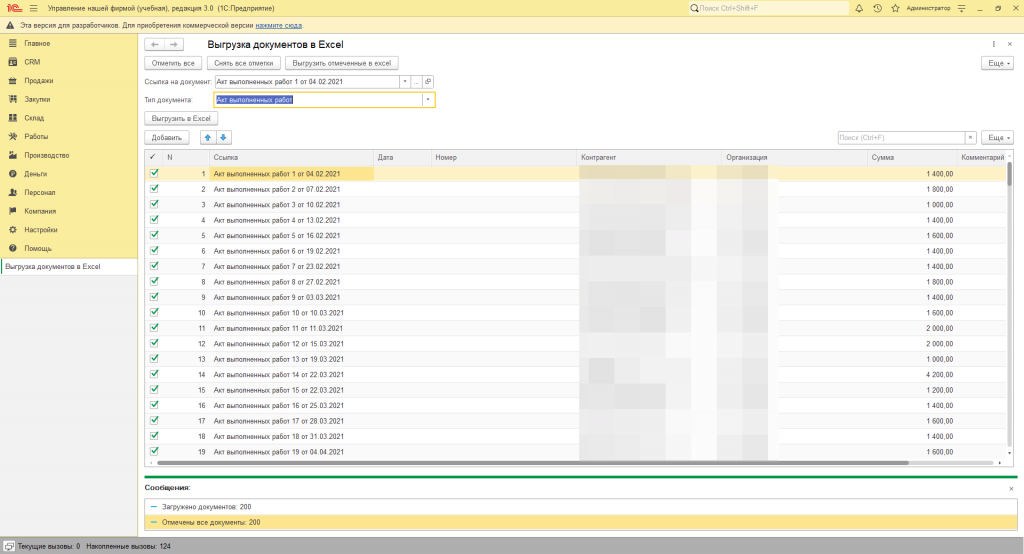Follow the нажмите сюда link

tap(278, 25)
